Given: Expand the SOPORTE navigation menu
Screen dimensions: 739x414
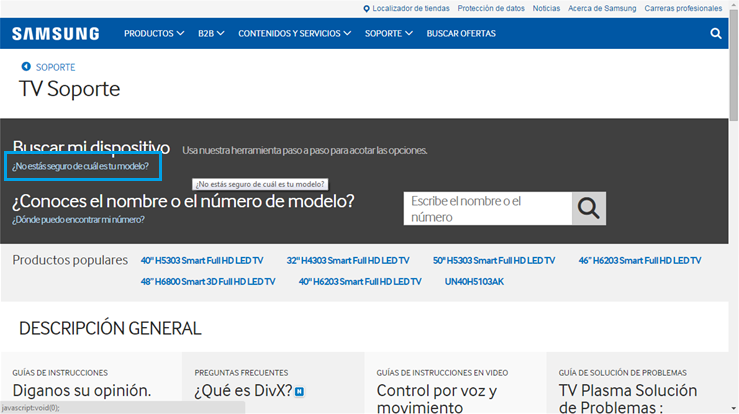Looking at the screenshot, I should [388, 33].
